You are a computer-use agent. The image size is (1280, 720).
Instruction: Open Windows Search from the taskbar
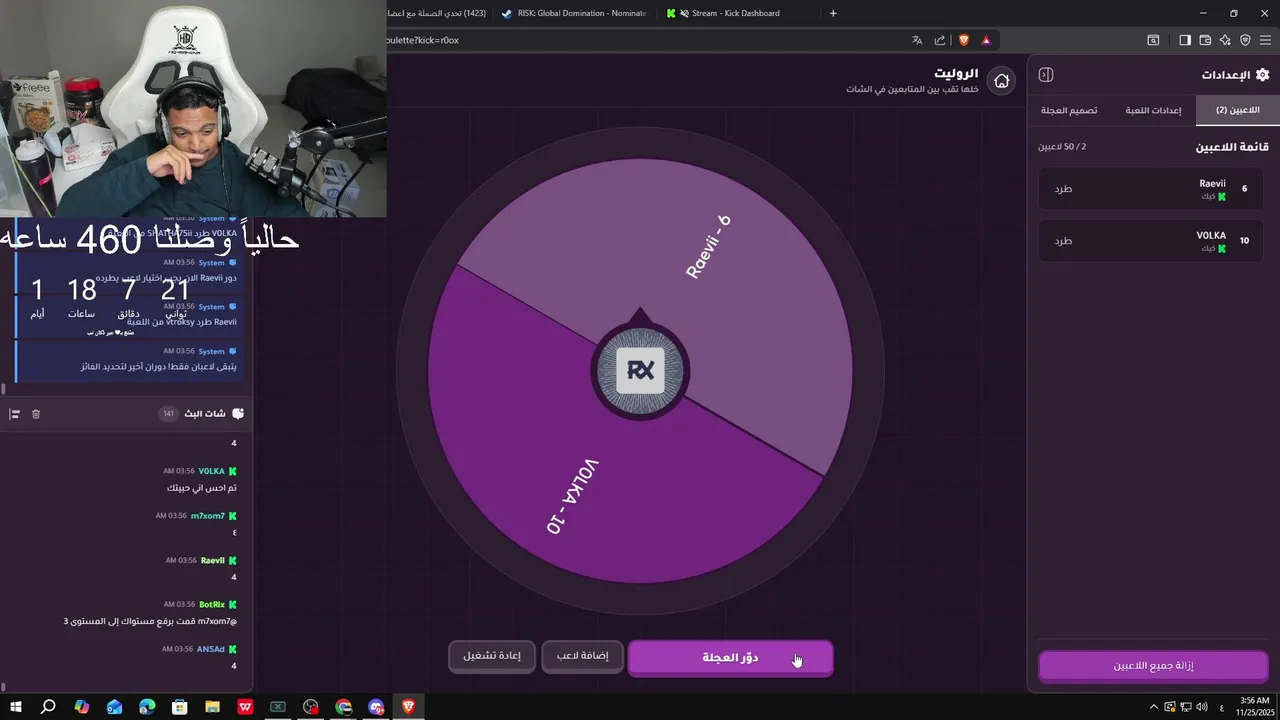(x=48, y=707)
